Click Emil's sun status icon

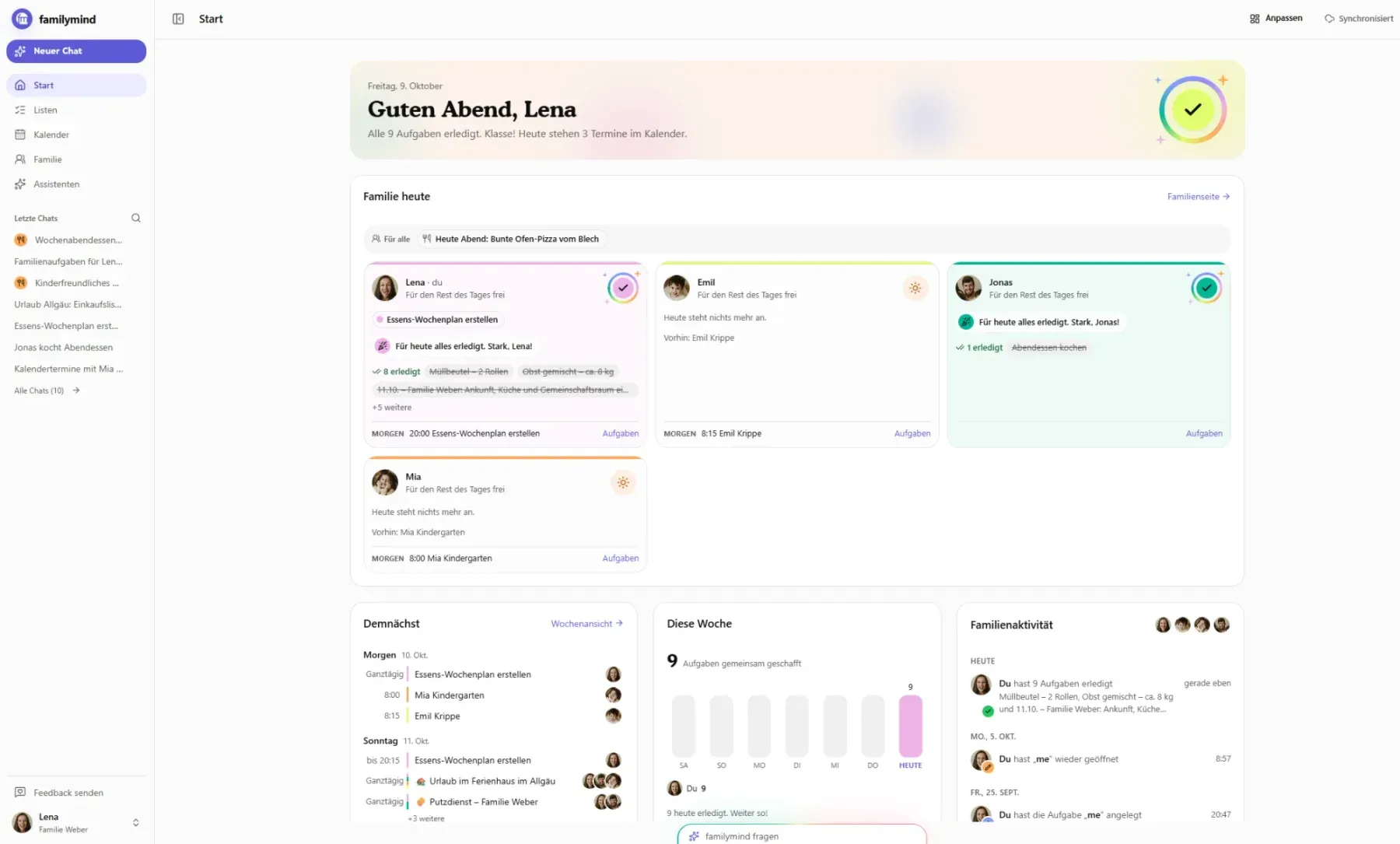[x=915, y=288]
